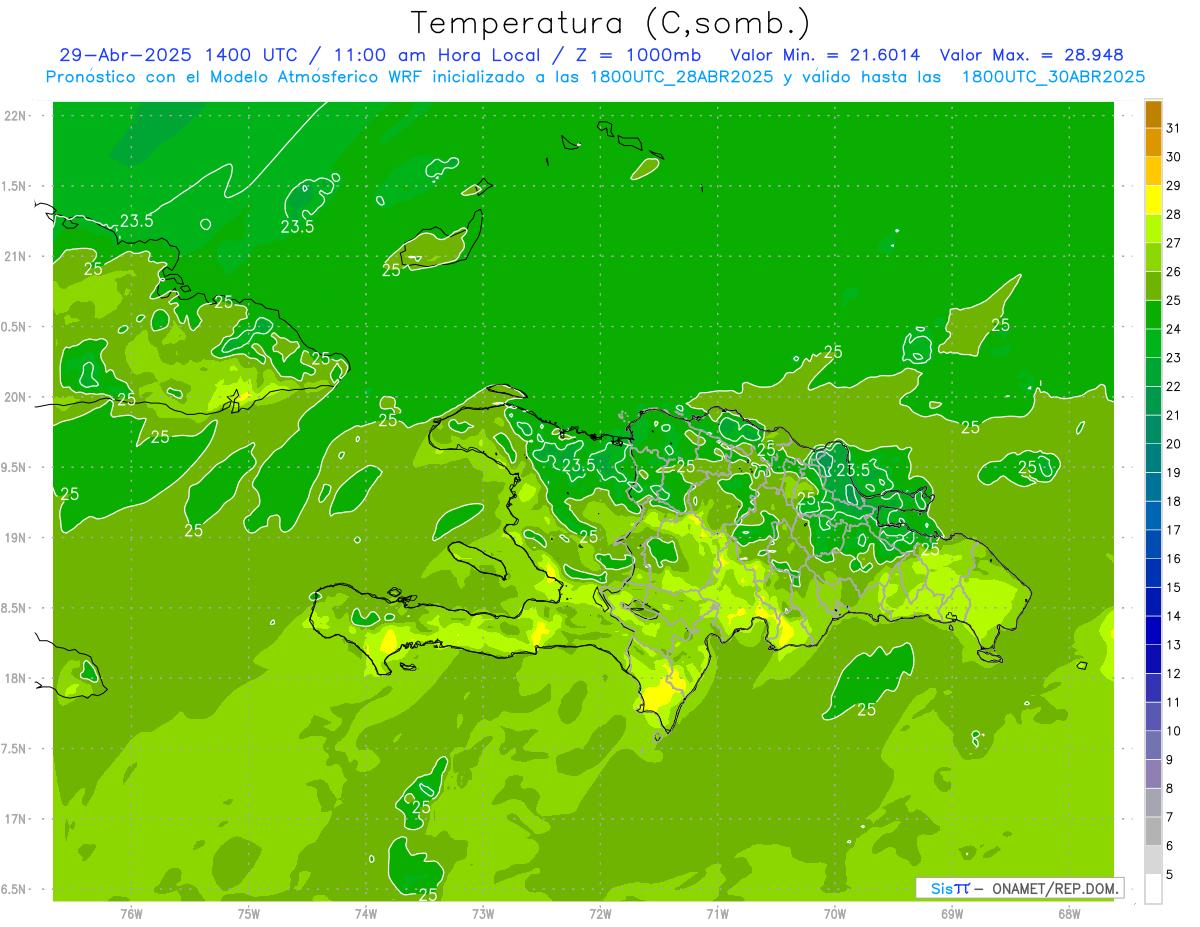Click the lime legend swatch between 27 and 28
The image size is (1200, 927).
click(x=1153, y=228)
